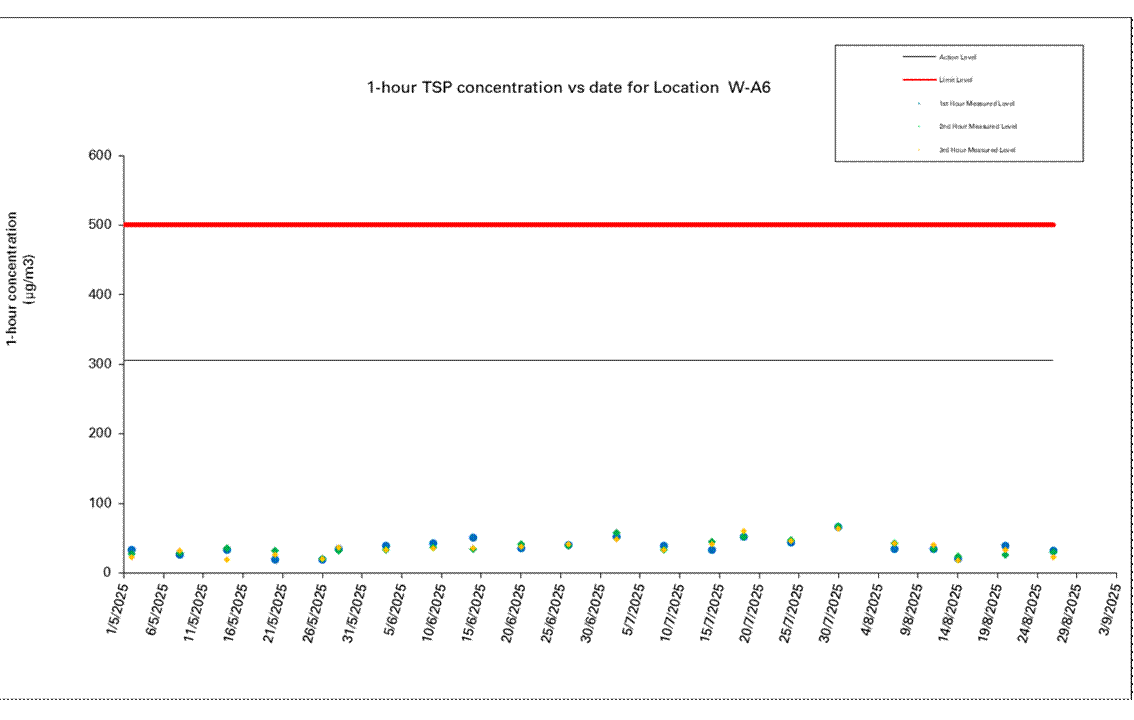The image size is (1134, 720).
Task: Click the 1st Hour Measured Level legend marker
Action: pos(920,103)
